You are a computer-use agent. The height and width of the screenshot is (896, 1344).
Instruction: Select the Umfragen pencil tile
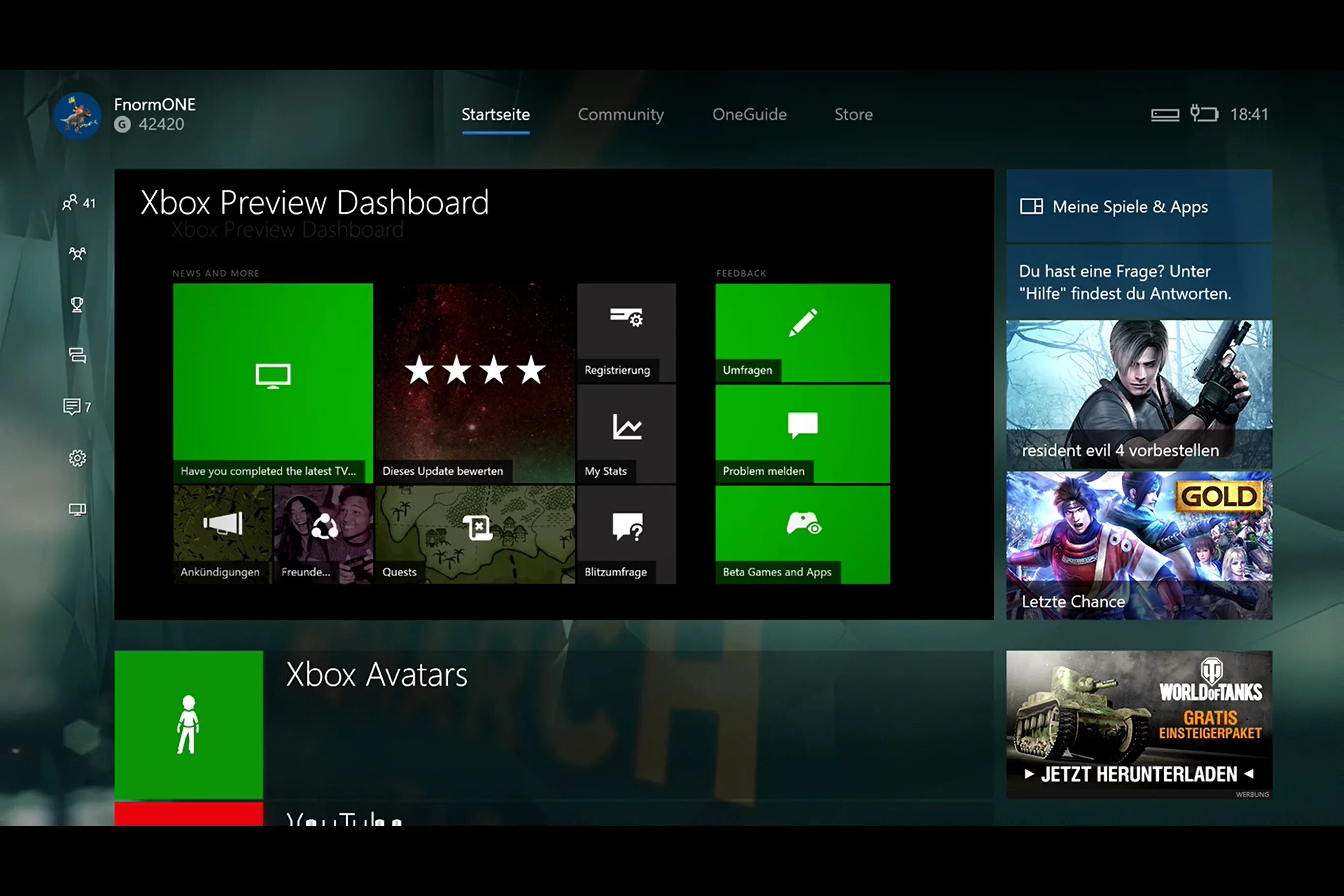coord(802,333)
